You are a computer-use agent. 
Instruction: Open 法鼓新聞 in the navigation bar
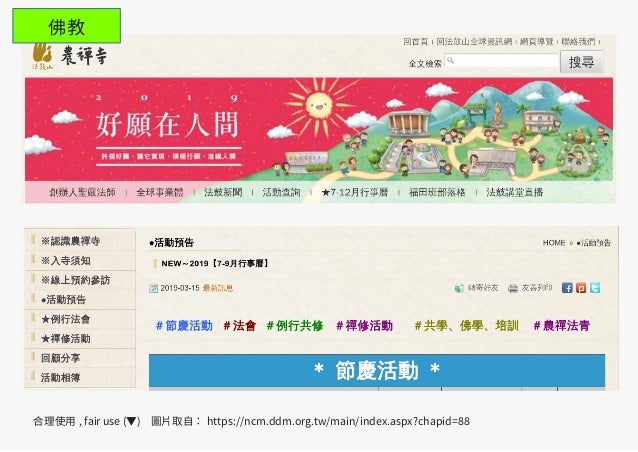point(223,192)
